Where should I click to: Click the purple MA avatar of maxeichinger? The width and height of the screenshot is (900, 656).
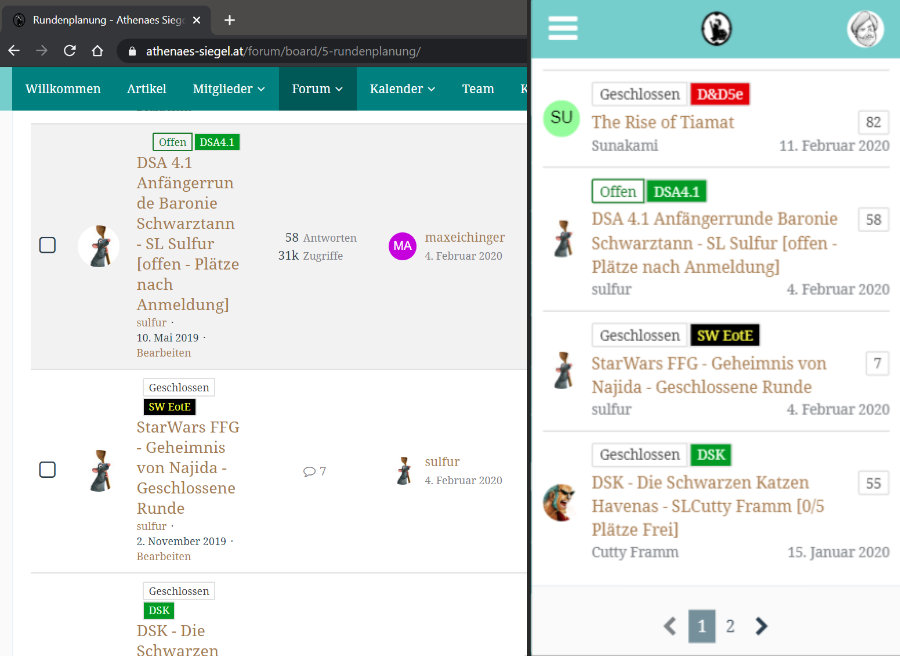coord(402,245)
